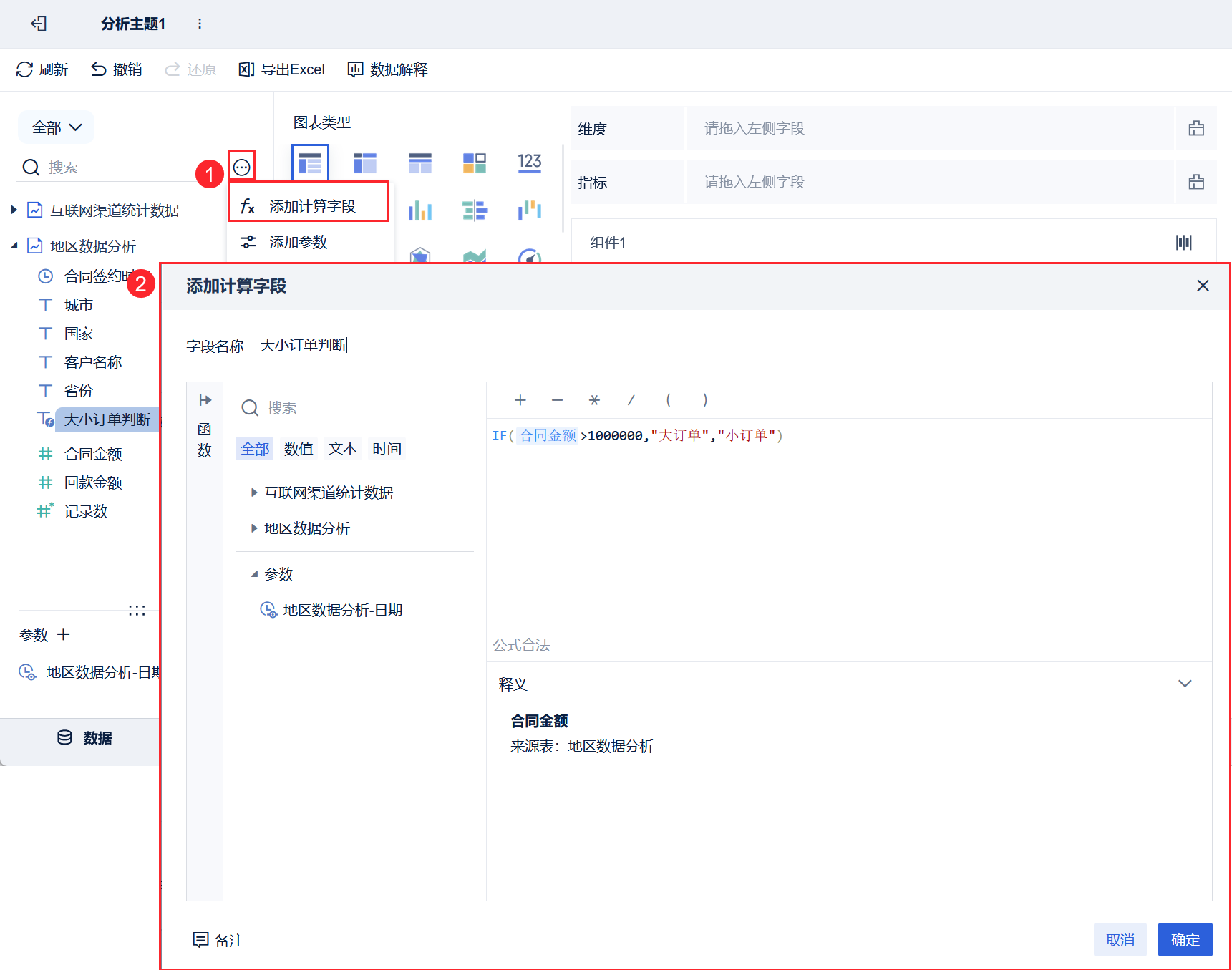Insert the left parenthesis
1232x970 pixels.
click(x=669, y=400)
